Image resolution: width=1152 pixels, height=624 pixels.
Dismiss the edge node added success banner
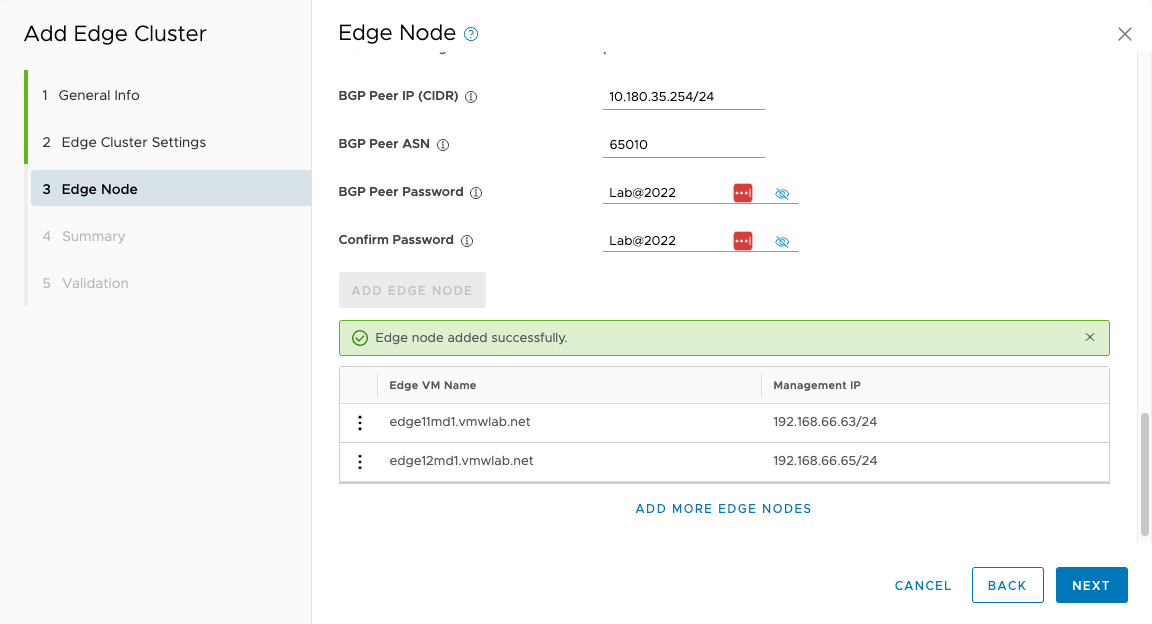[1090, 337]
